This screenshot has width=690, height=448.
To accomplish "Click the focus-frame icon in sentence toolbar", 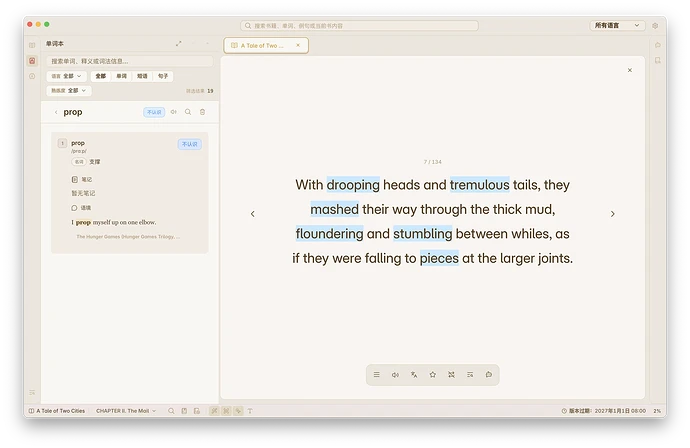I will pyautogui.click(x=451, y=375).
